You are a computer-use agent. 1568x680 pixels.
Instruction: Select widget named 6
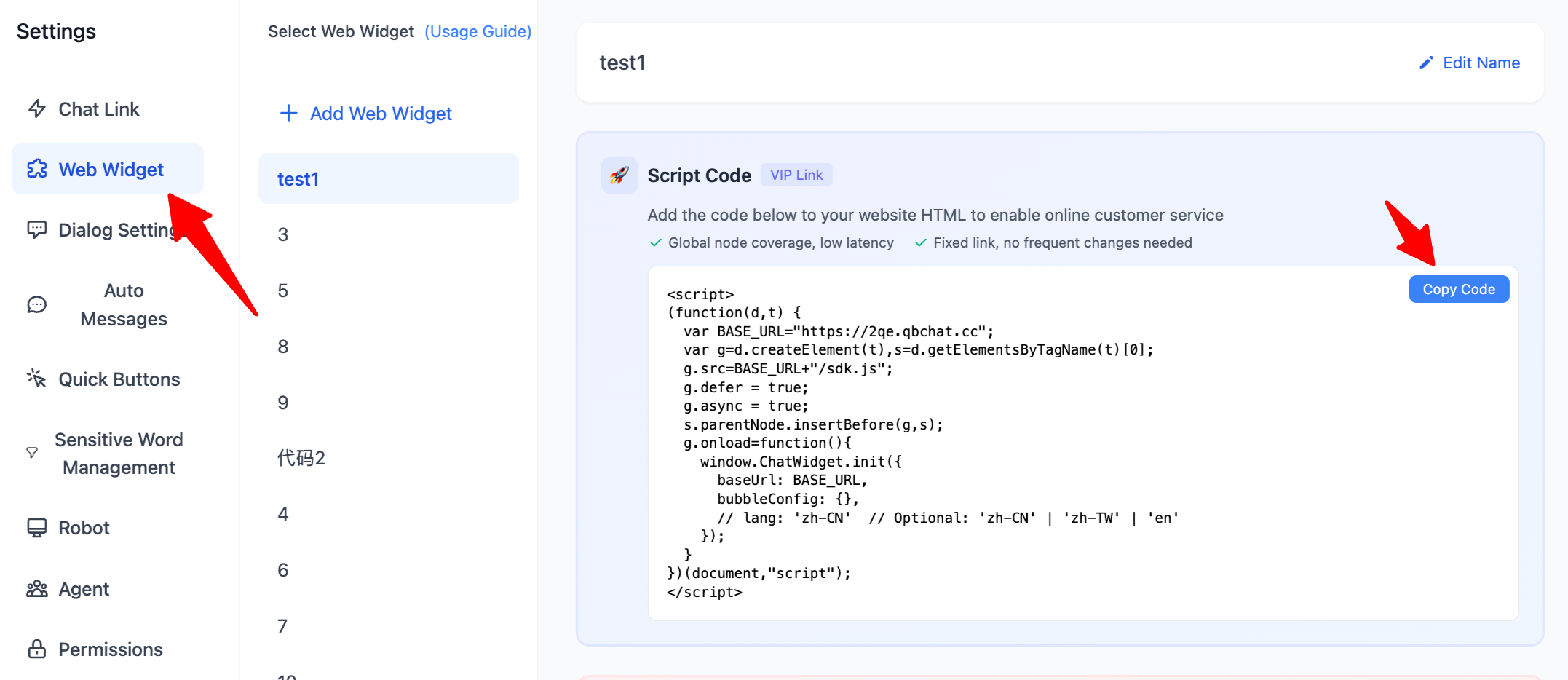(x=389, y=570)
